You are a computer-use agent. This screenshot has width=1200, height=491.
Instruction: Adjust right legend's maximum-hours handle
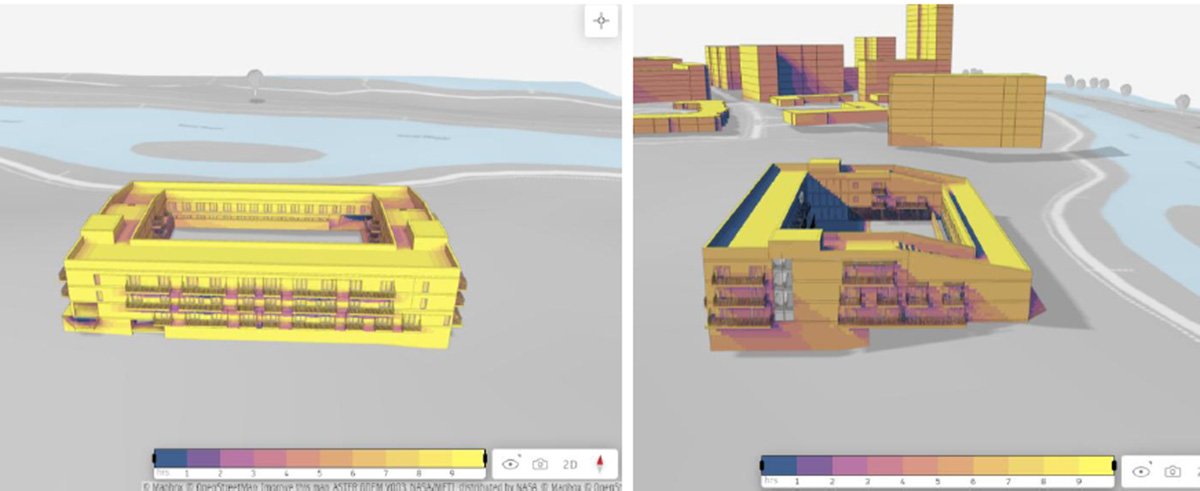click(1115, 467)
